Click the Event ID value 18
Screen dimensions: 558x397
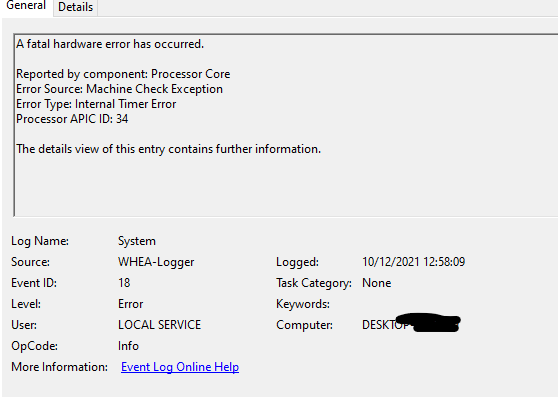(124, 283)
